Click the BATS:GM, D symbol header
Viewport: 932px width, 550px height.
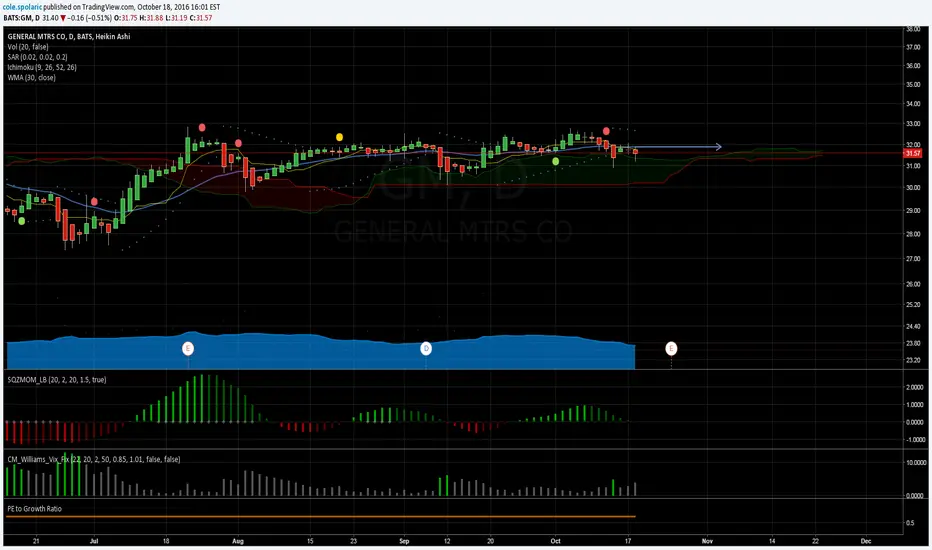pyautogui.click(x=21, y=18)
